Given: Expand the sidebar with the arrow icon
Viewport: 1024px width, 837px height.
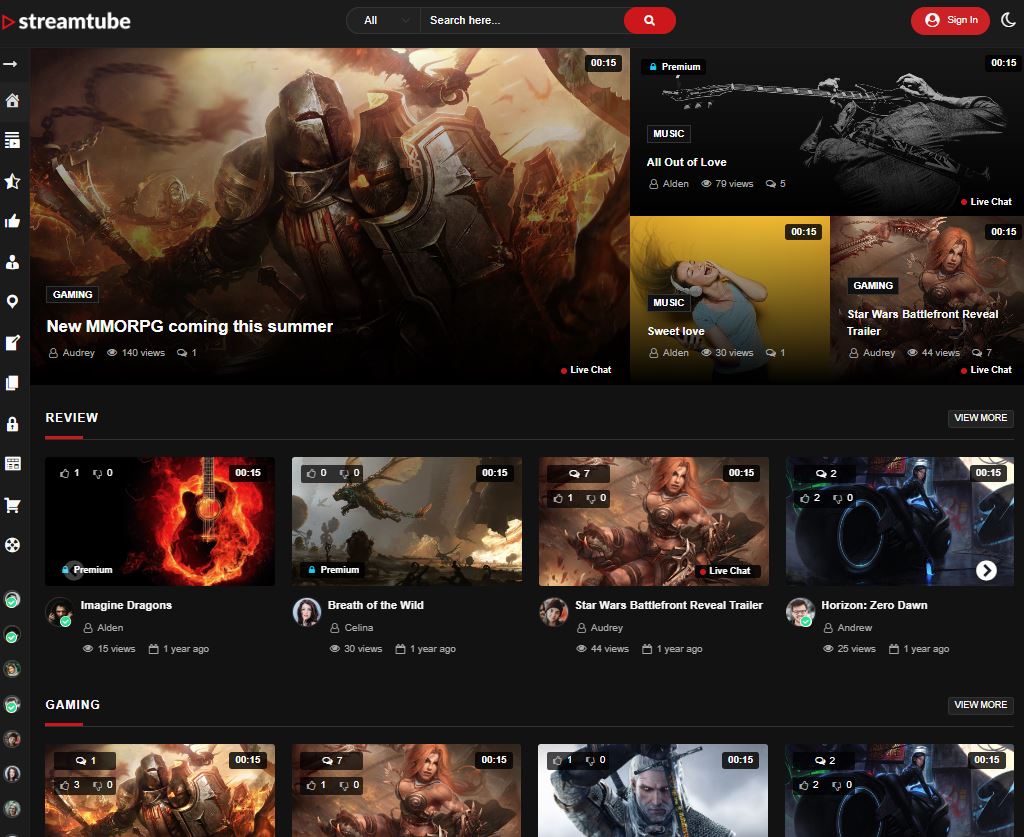Looking at the screenshot, I should (x=10, y=64).
